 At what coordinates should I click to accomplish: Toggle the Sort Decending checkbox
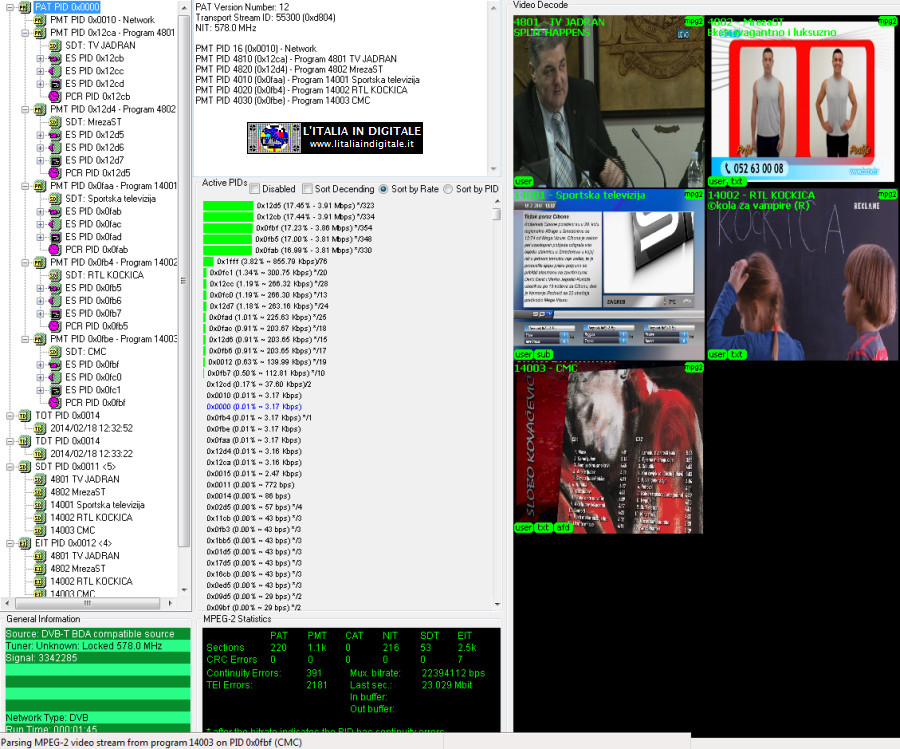(x=308, y=189)
